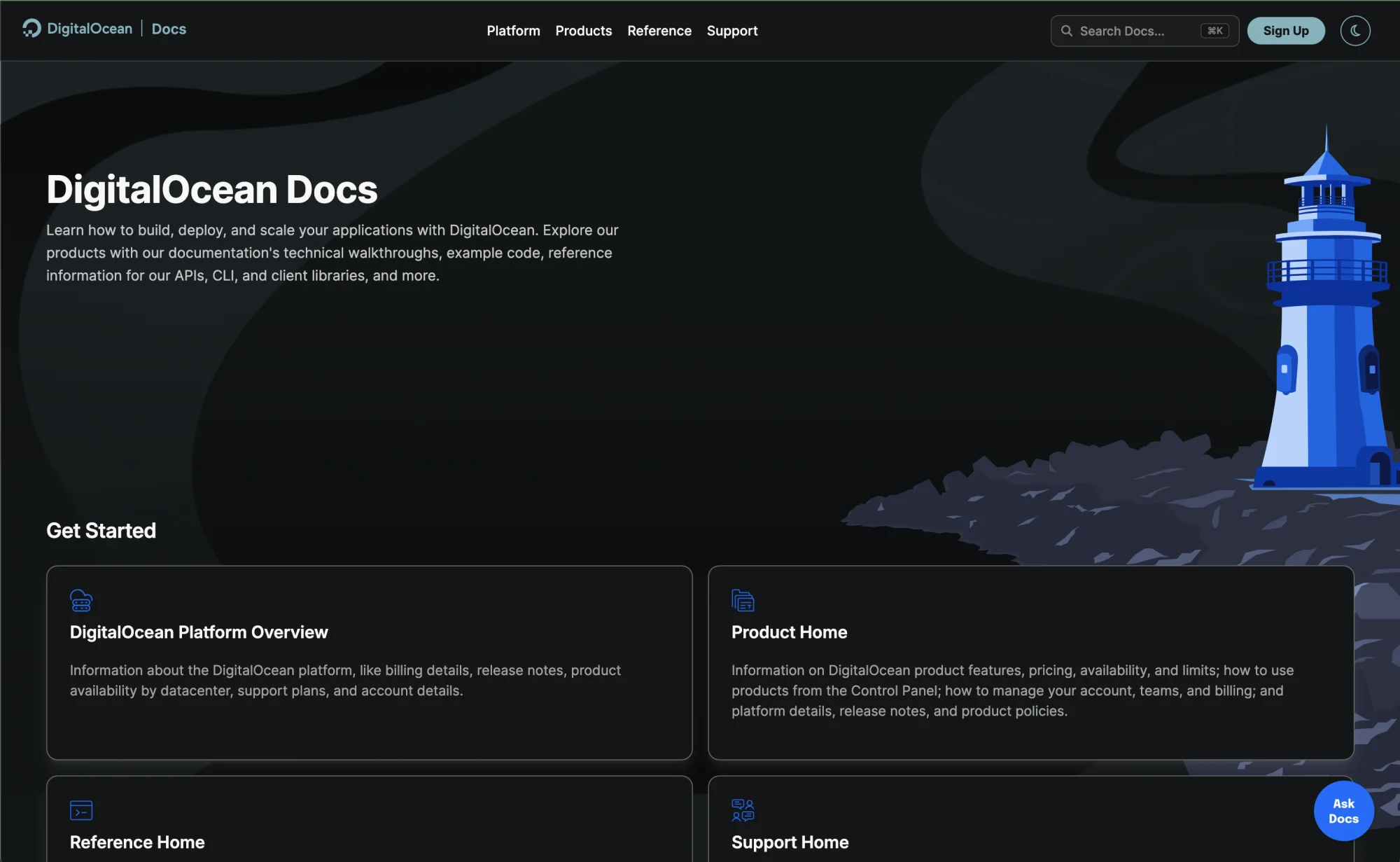Open the Products menu
The height and width of the screenshot is (862, 1400).
(584, 31)
